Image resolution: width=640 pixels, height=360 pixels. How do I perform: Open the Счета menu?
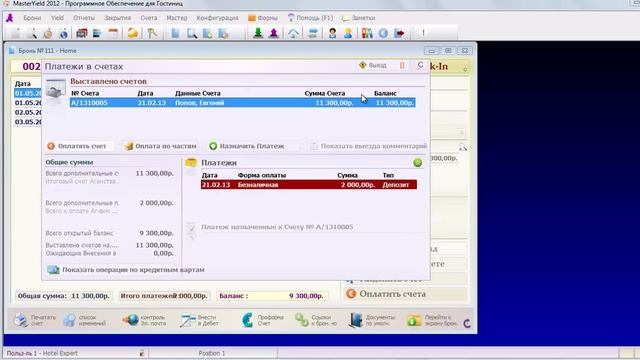(149, 18)
